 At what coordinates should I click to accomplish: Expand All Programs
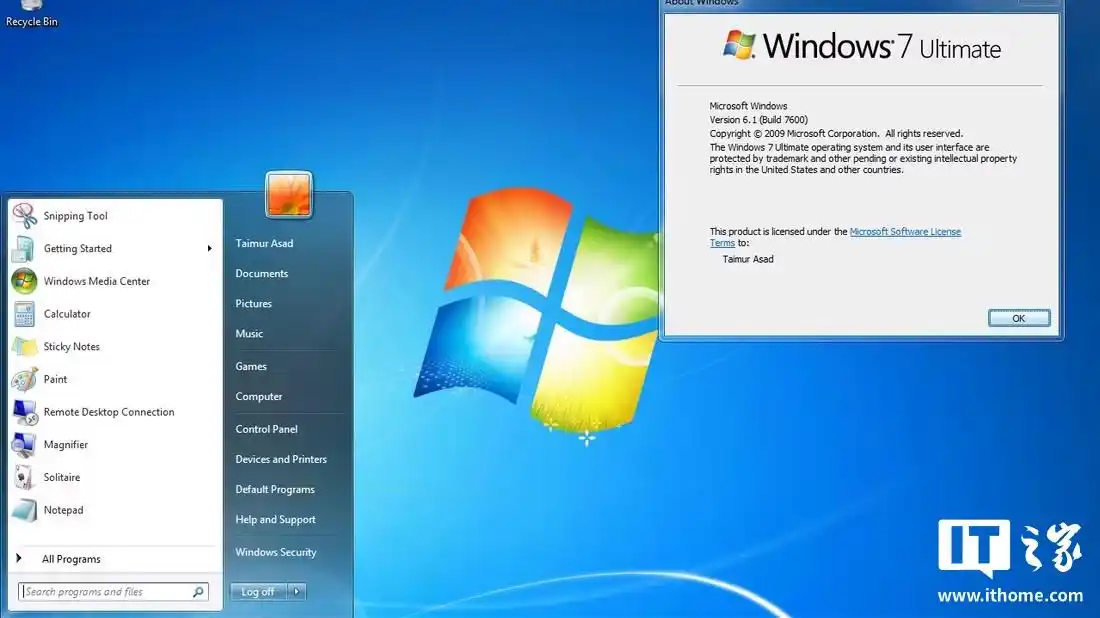coord(72,559)
